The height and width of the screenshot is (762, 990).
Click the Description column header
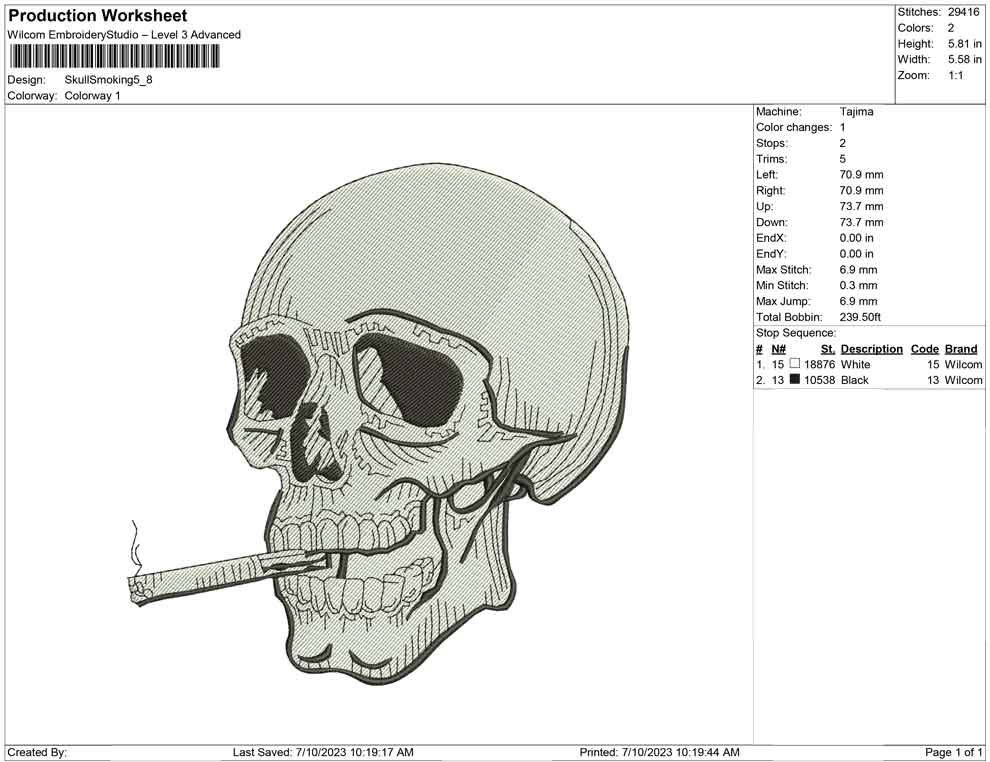tap(871, 348)
